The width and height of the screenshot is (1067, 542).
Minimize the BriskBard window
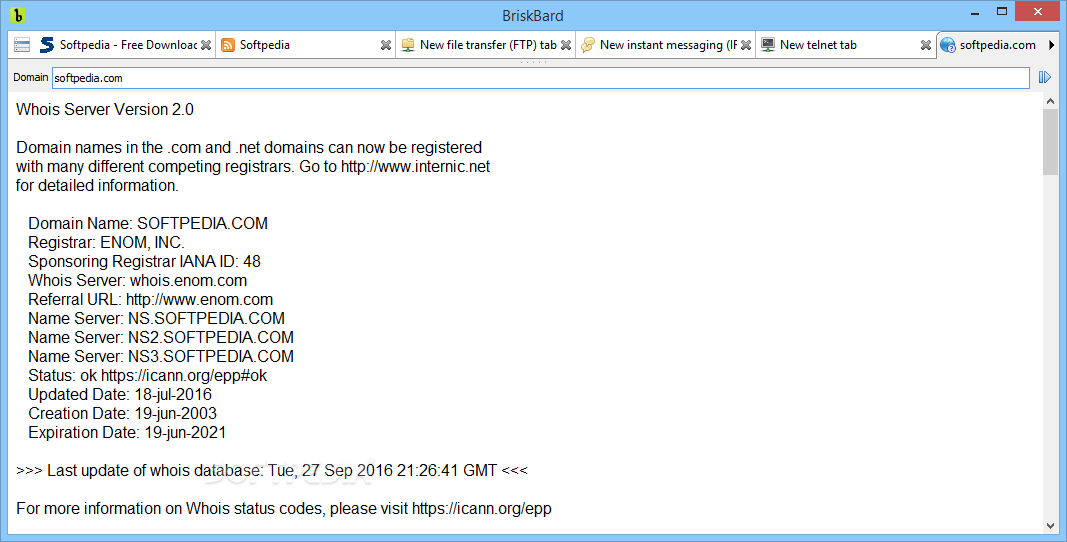point(974,13)
